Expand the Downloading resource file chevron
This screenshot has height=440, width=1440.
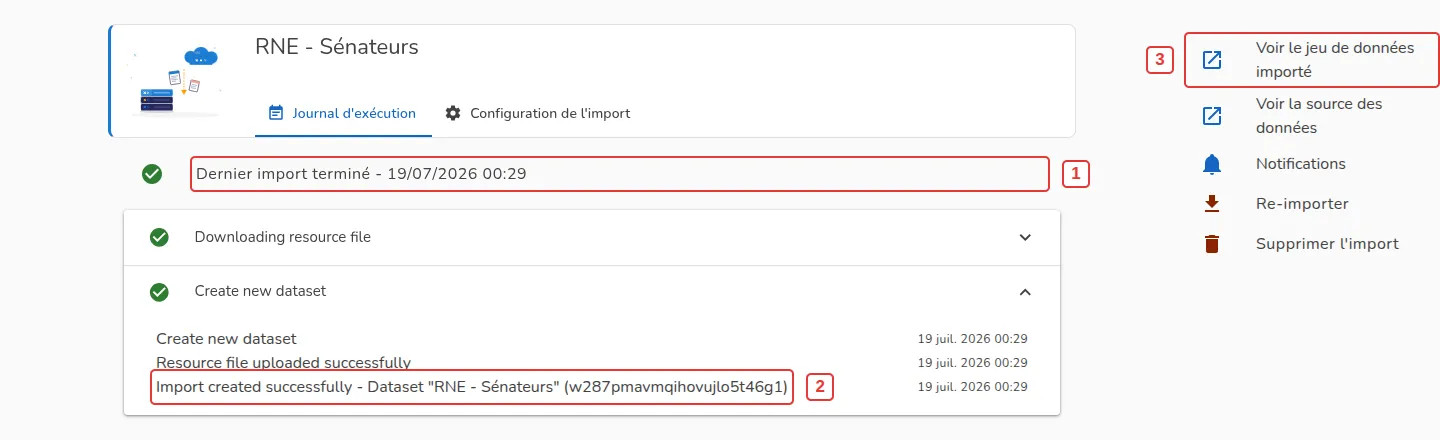click(1025, 237)
